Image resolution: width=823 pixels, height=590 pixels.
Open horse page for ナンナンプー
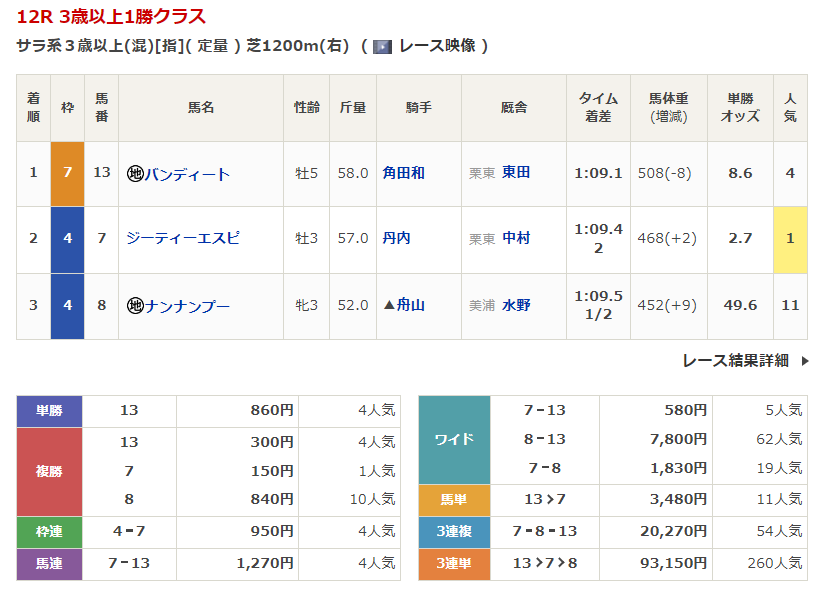[187, 306]
